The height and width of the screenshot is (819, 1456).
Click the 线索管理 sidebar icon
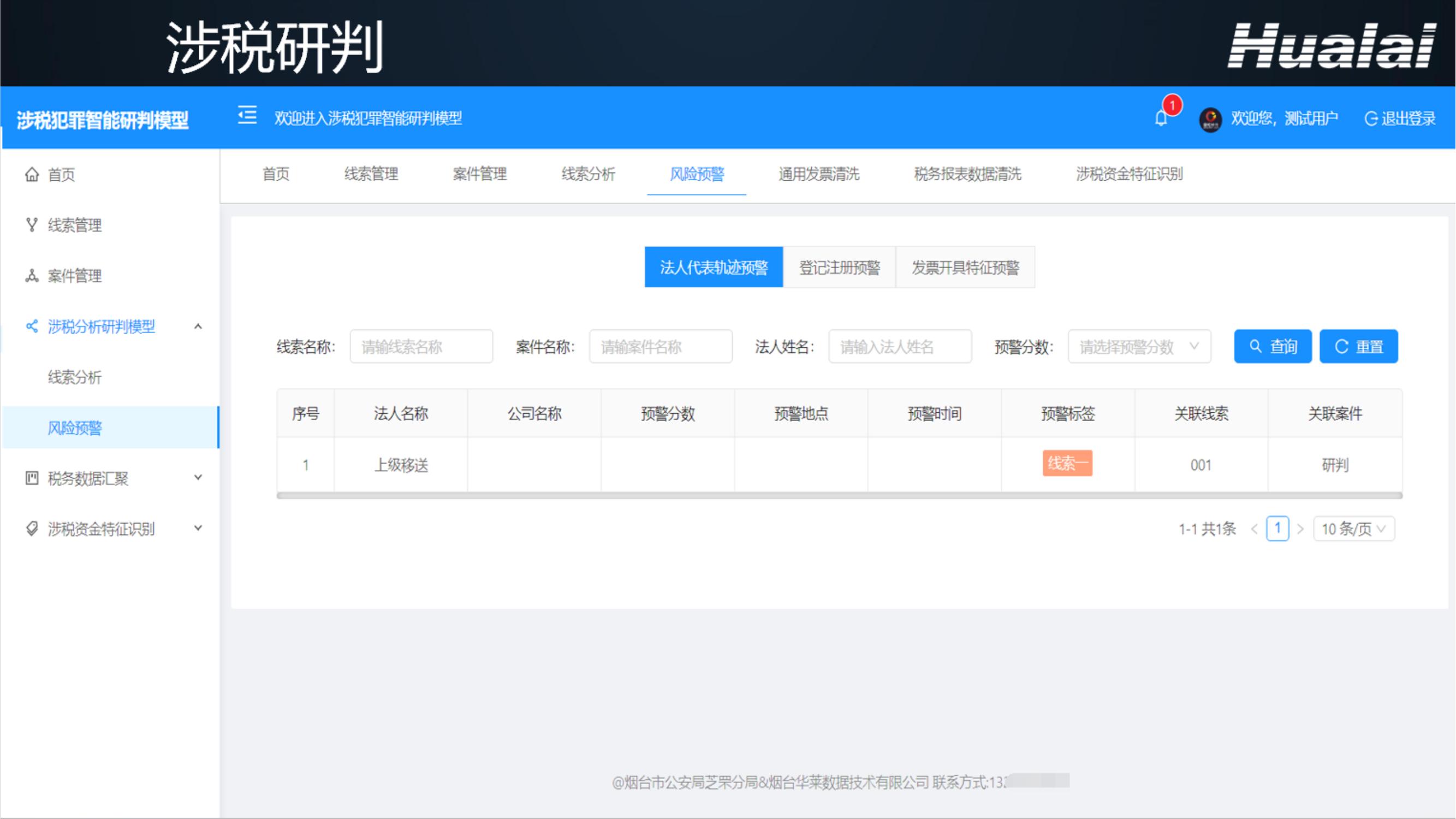click(x=32, y=224)
